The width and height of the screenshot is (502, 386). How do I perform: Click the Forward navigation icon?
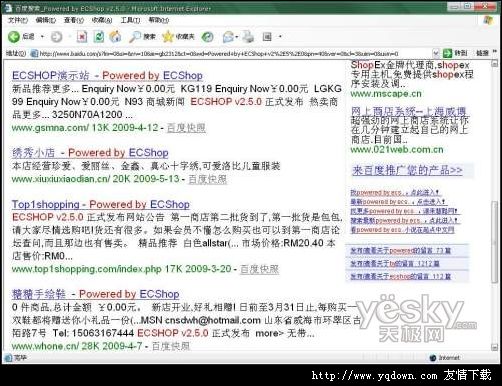(56, 37)
